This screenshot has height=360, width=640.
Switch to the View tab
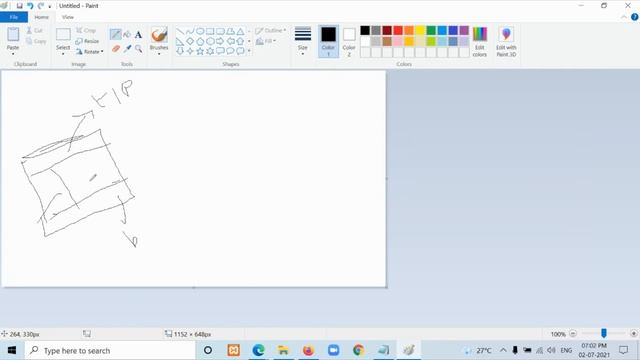(x=68, y=17)
